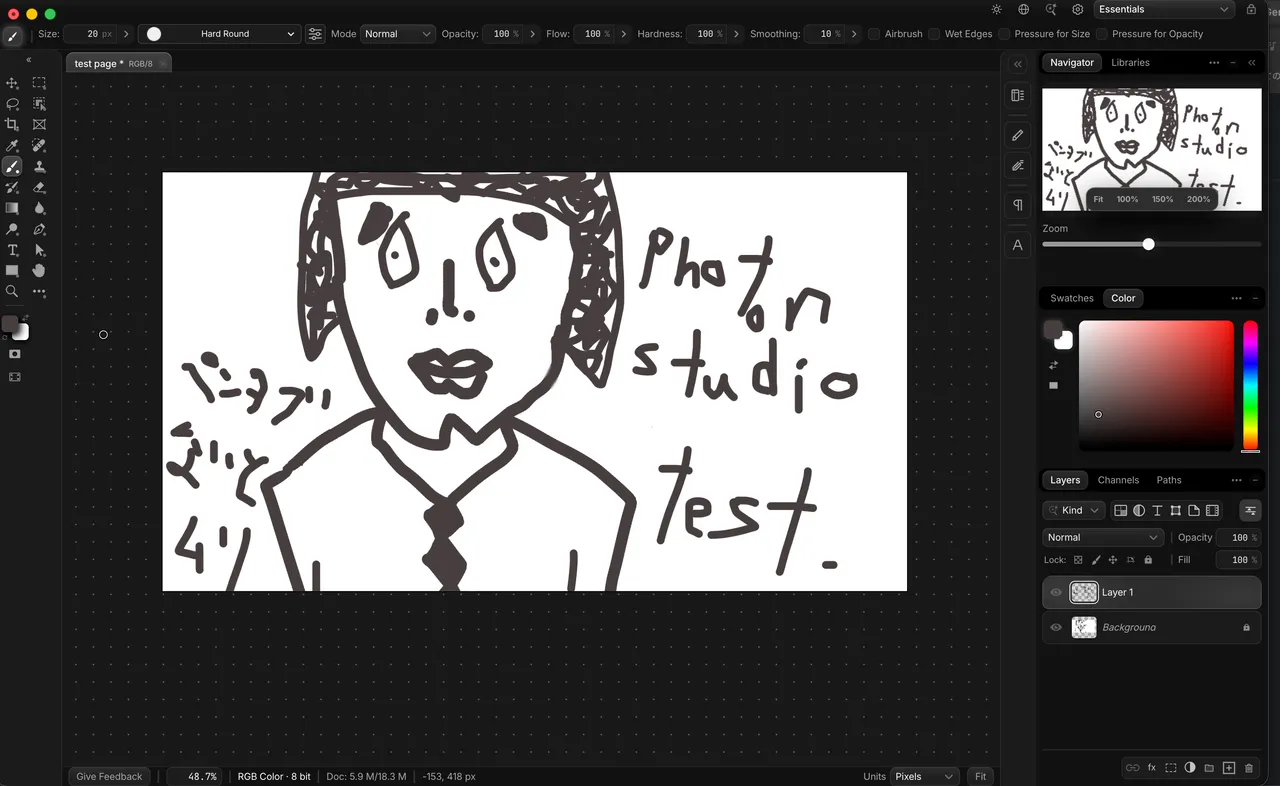Image resolution: width=1280 pixels, height=786 pixels.
Task: Enable the Airbrush checkbox
Action: [x=874, y=34]
